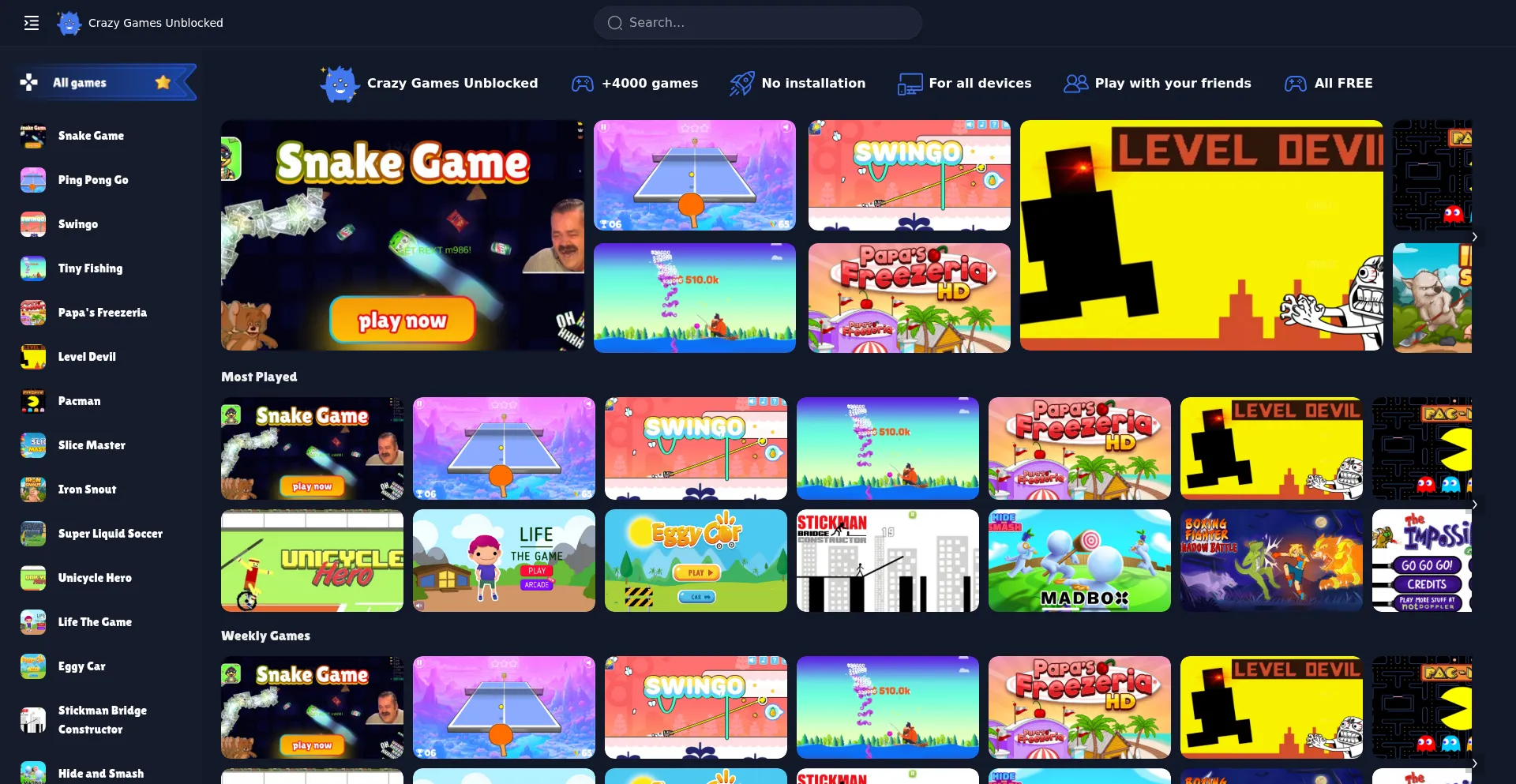Expand Weekly Games row with right chevron
Viewport: 1516px width, 784px height.
click(x=1474, y=763)
